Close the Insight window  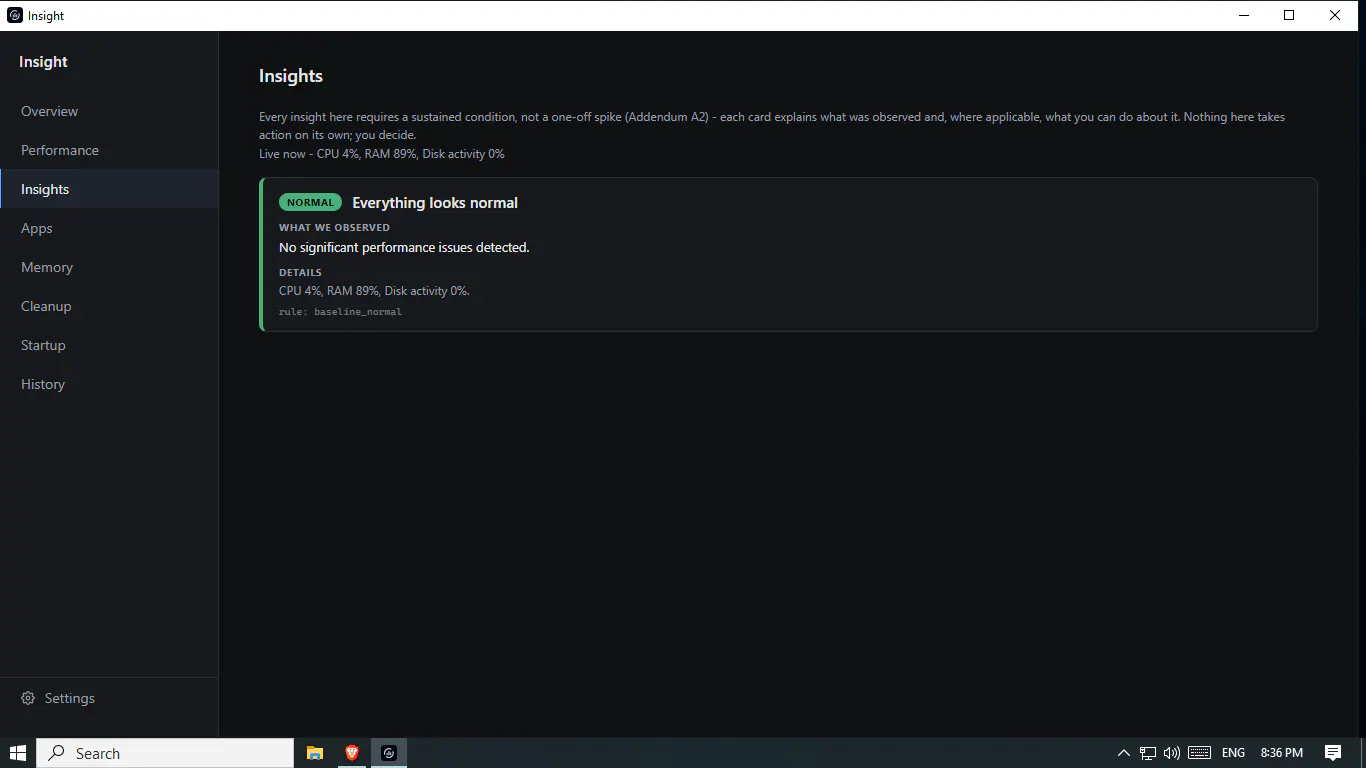point(1335,15)
